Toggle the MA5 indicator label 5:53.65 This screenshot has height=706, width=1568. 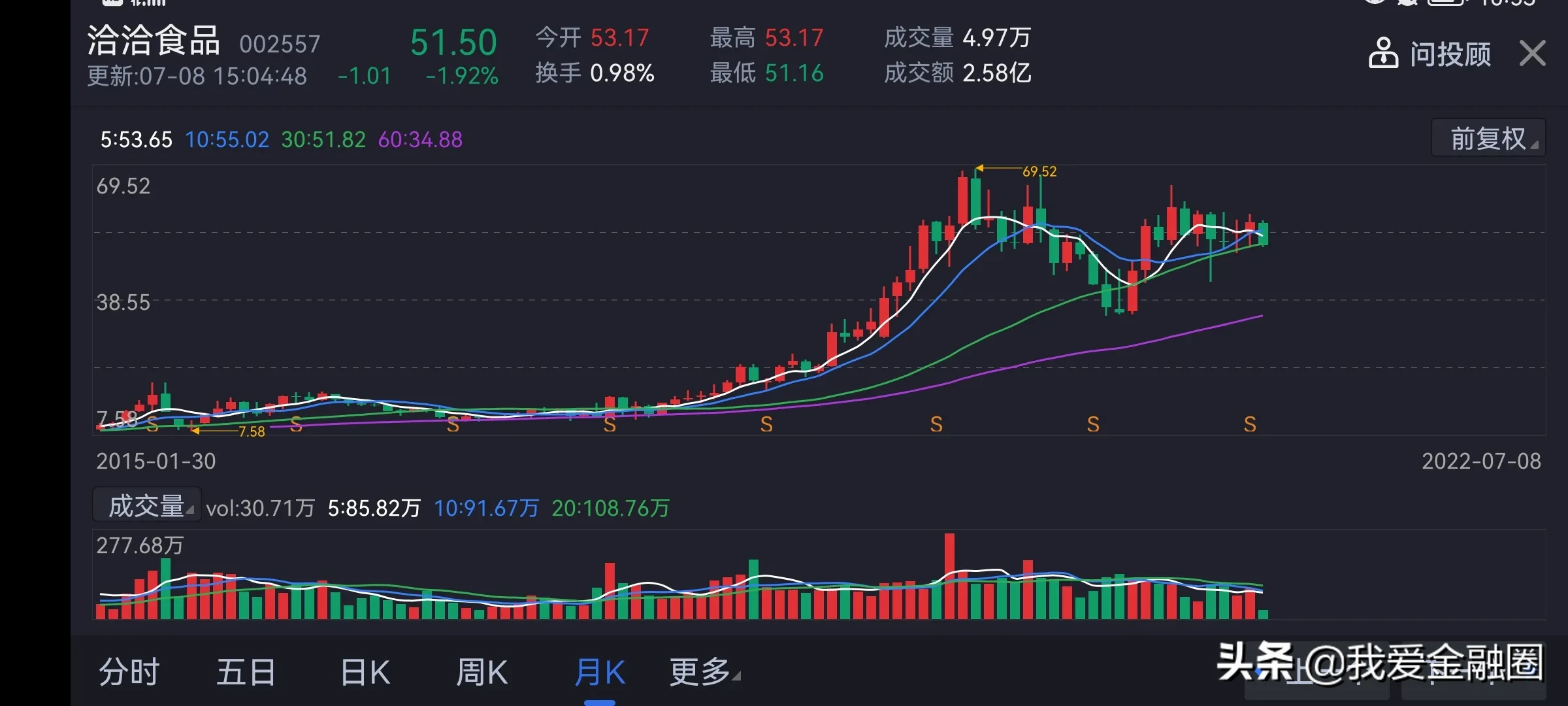coord(136,140)
